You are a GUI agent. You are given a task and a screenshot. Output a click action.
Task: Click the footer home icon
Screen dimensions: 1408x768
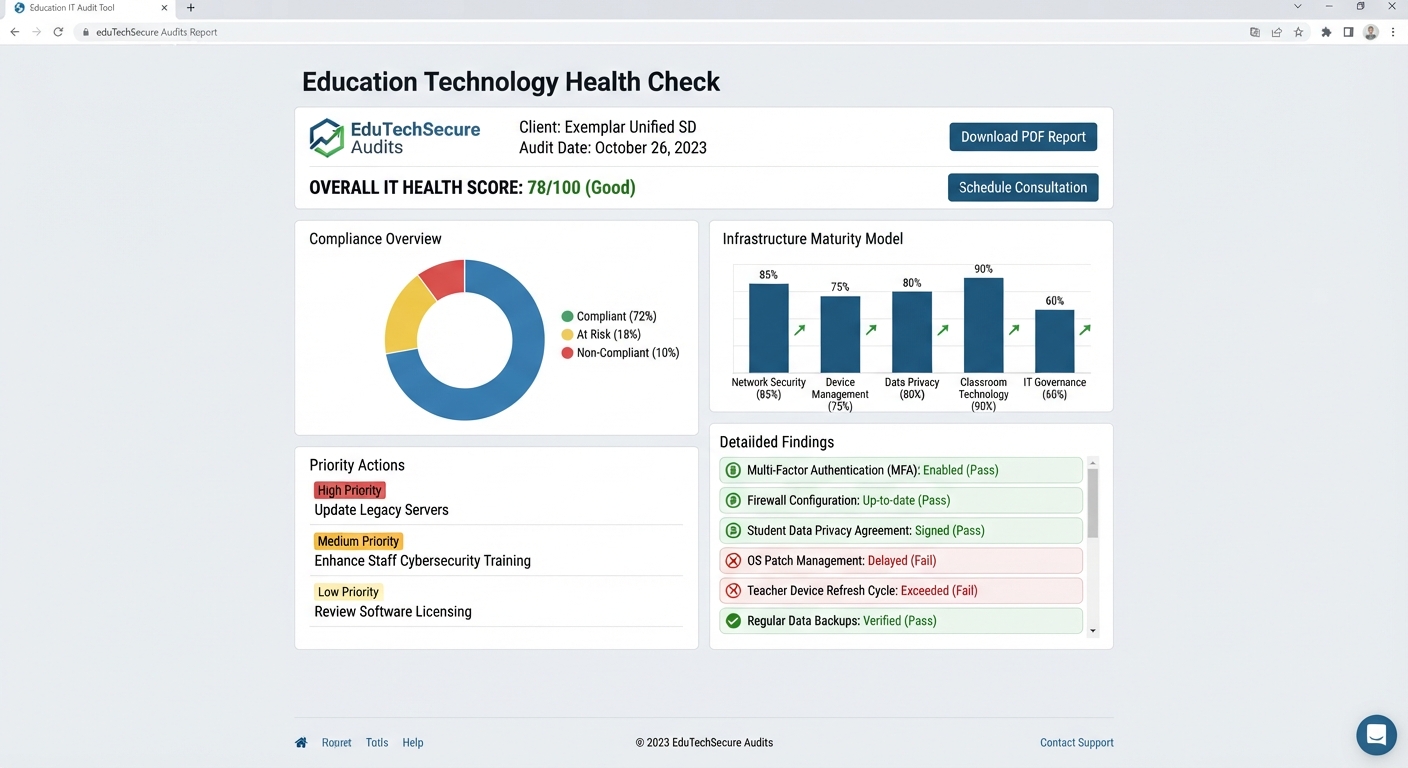301,743
